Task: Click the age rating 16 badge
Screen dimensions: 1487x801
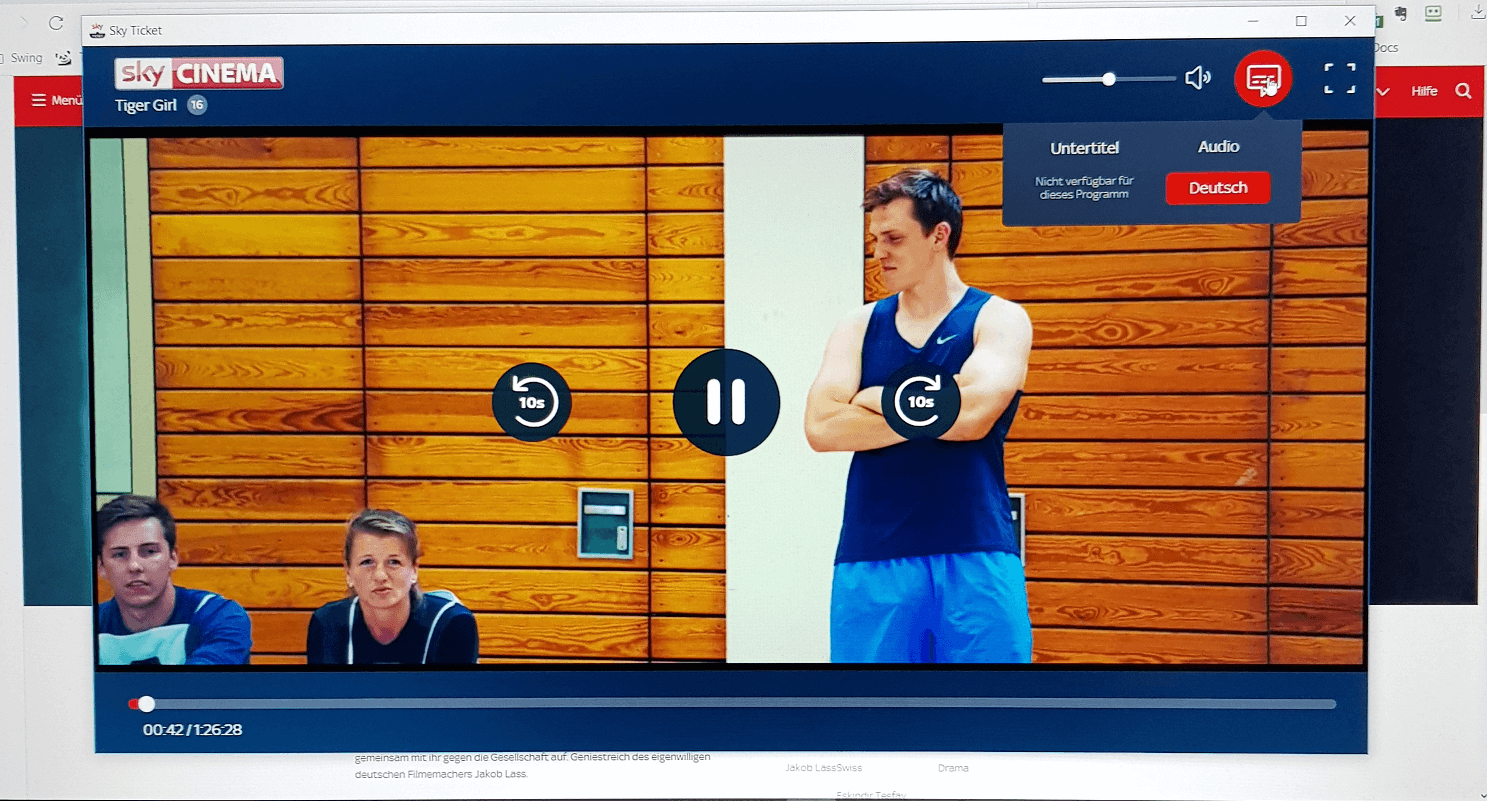Action: pyautogui.click(x=197, y=105)
